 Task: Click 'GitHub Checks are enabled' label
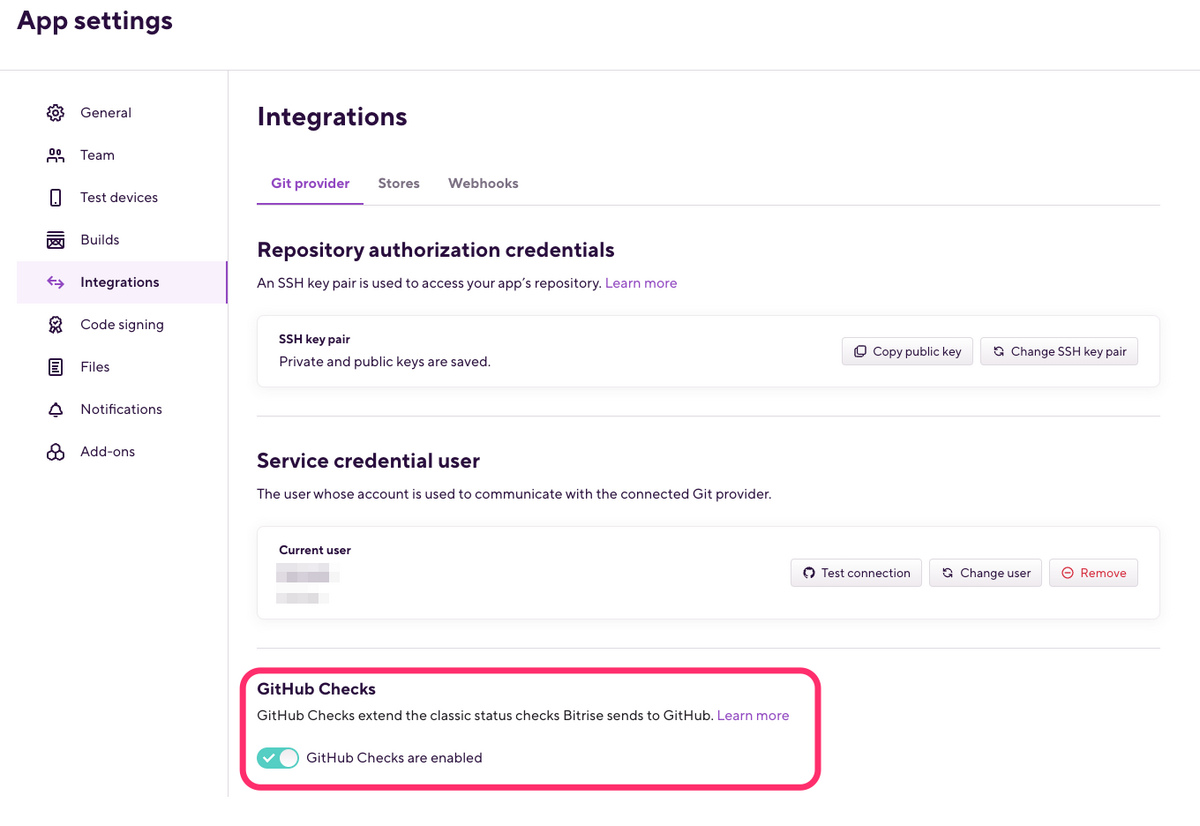coord(394,758)
